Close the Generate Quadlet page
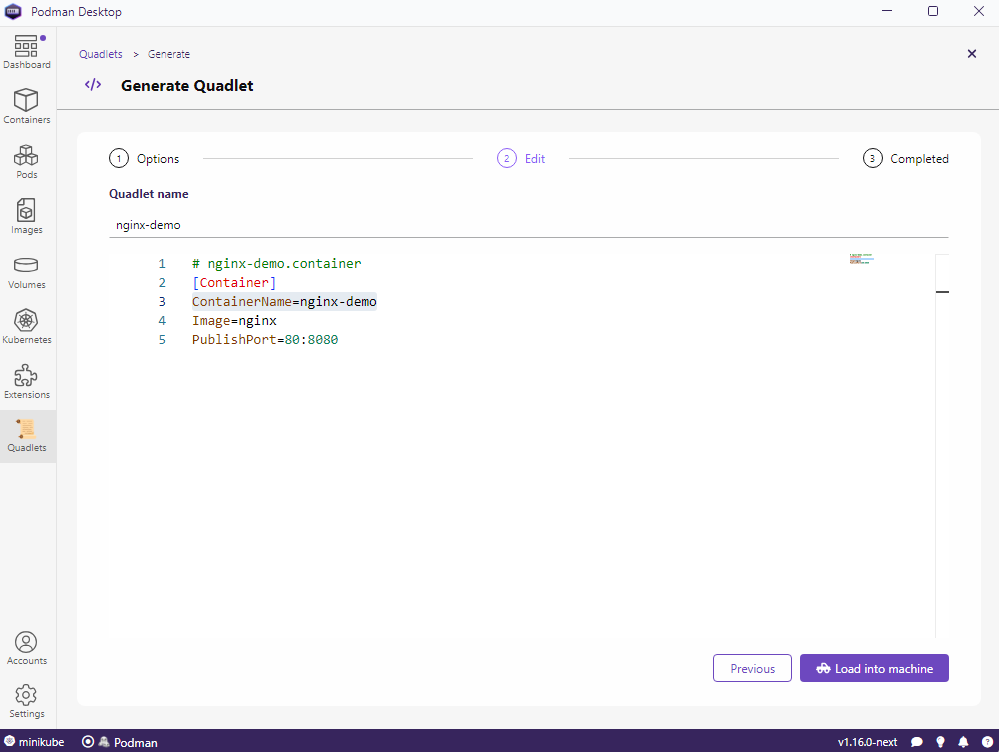999x752 pixels. tap(971, 54)
